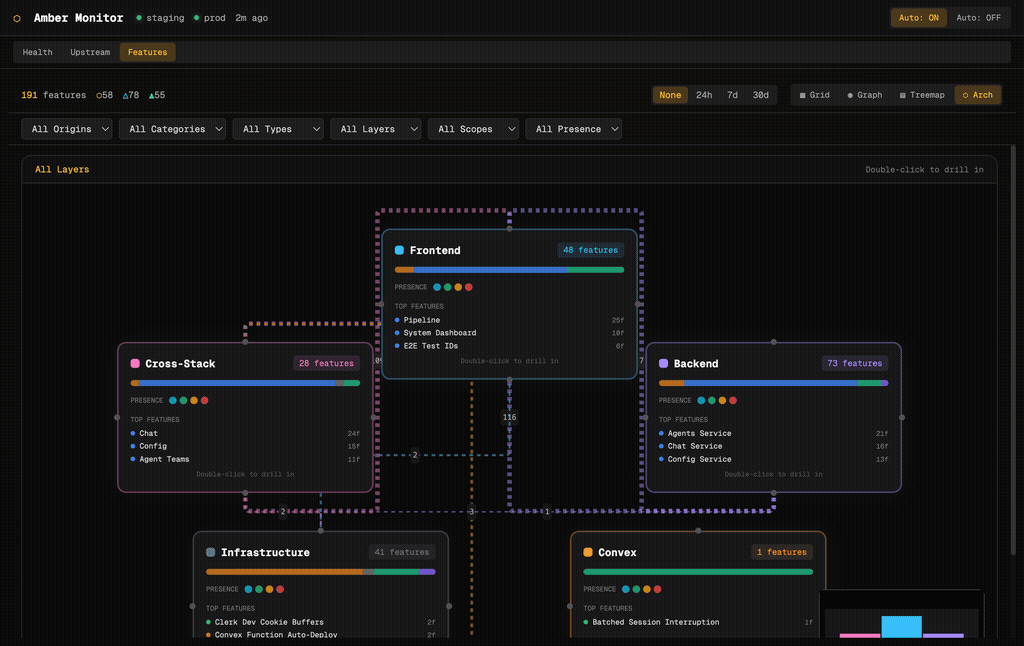
Task: Click the red presence dot in Convex card
Action: click(x=658, y=589)
